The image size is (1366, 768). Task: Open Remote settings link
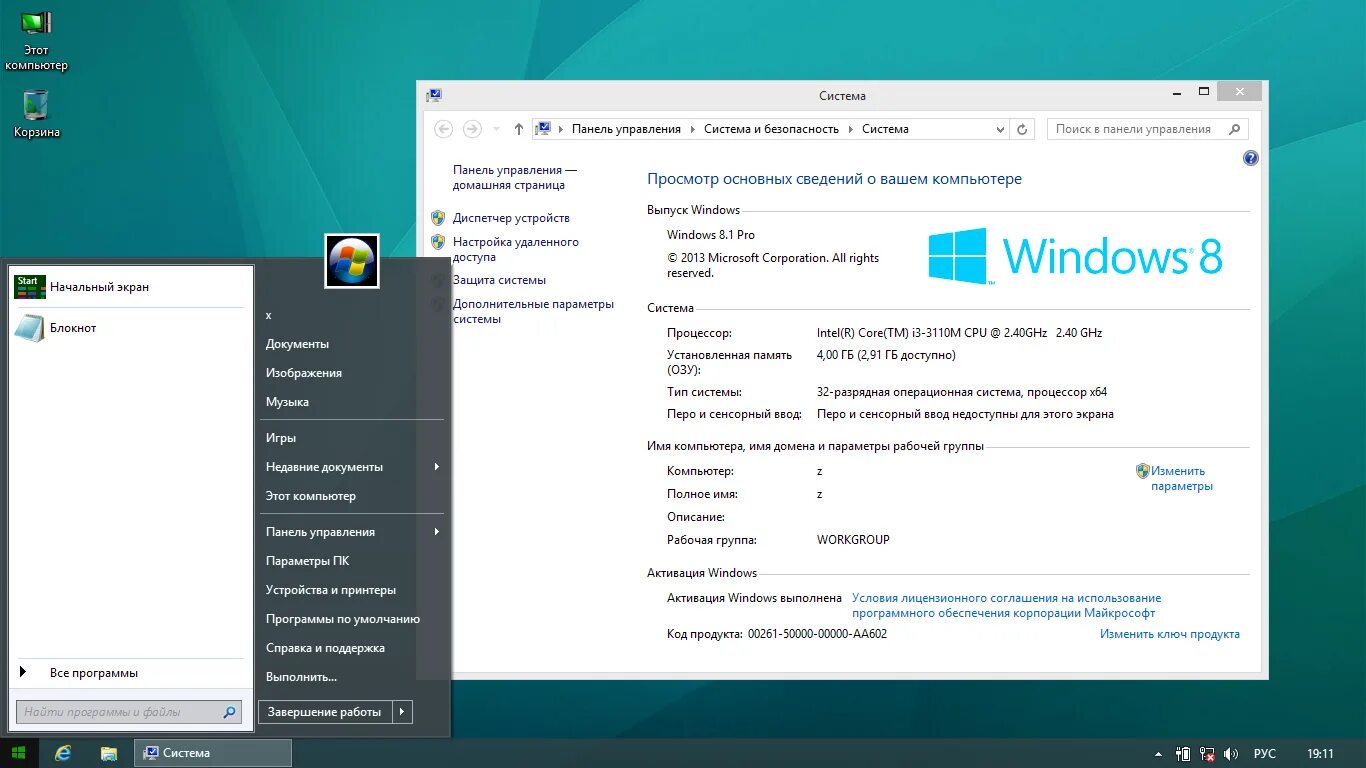(x=516, y=249)
